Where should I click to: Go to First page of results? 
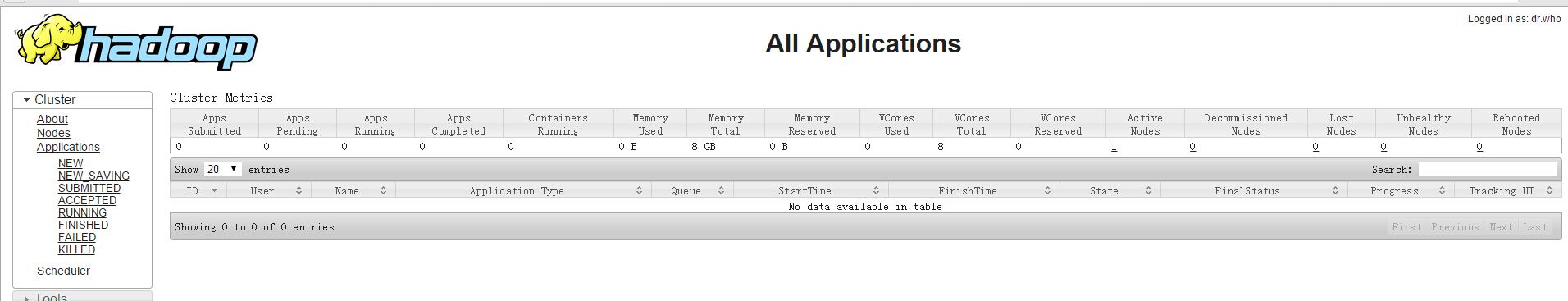point(1406,227)
